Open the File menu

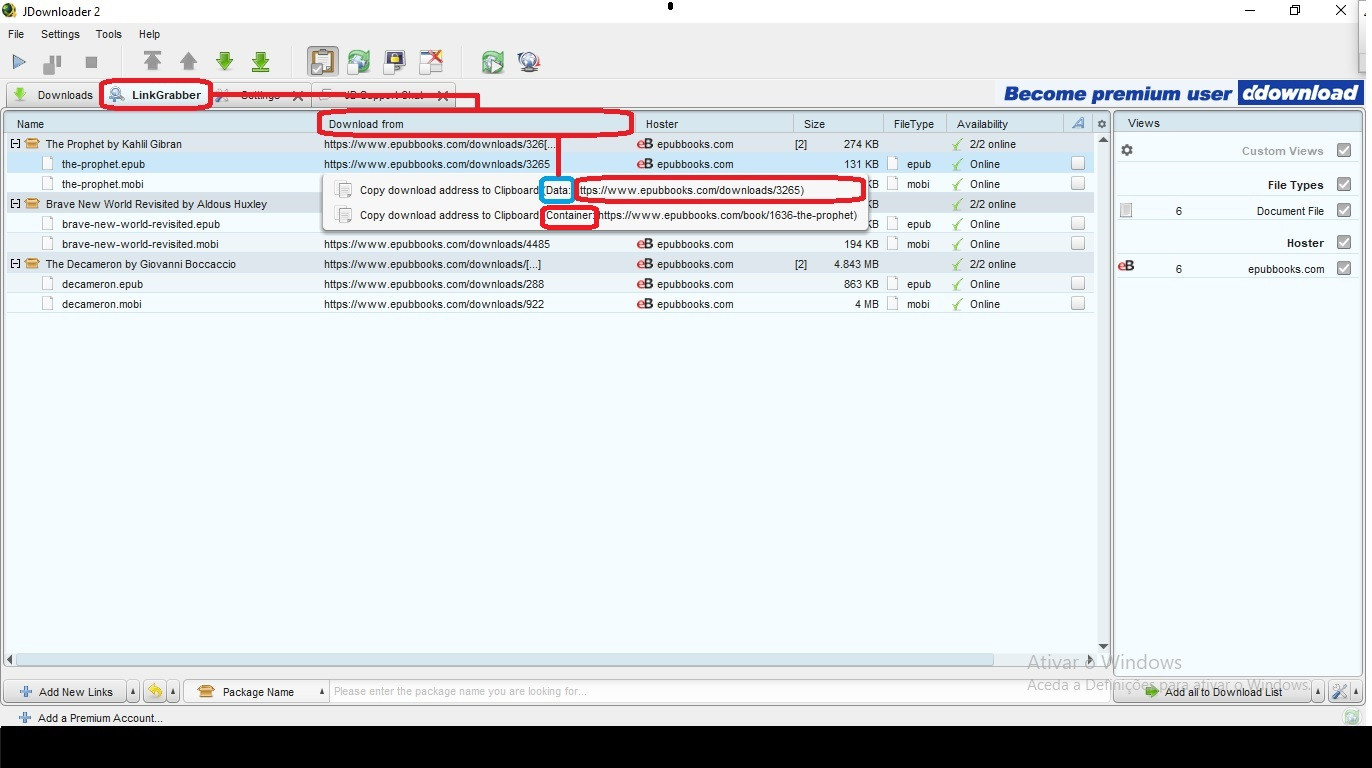[16, 34]
